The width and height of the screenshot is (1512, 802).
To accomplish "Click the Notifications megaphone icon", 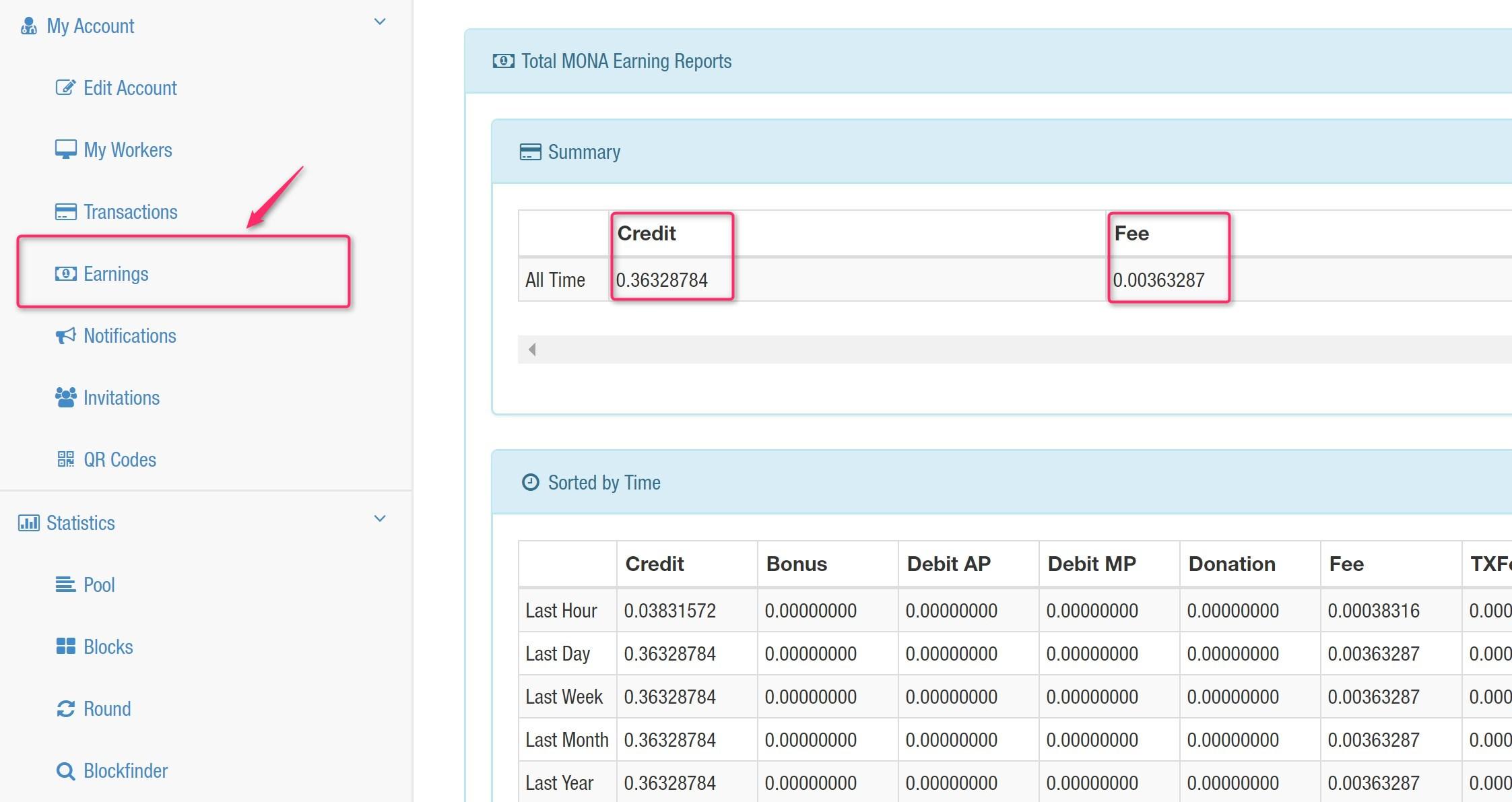I will click(65, 335).
